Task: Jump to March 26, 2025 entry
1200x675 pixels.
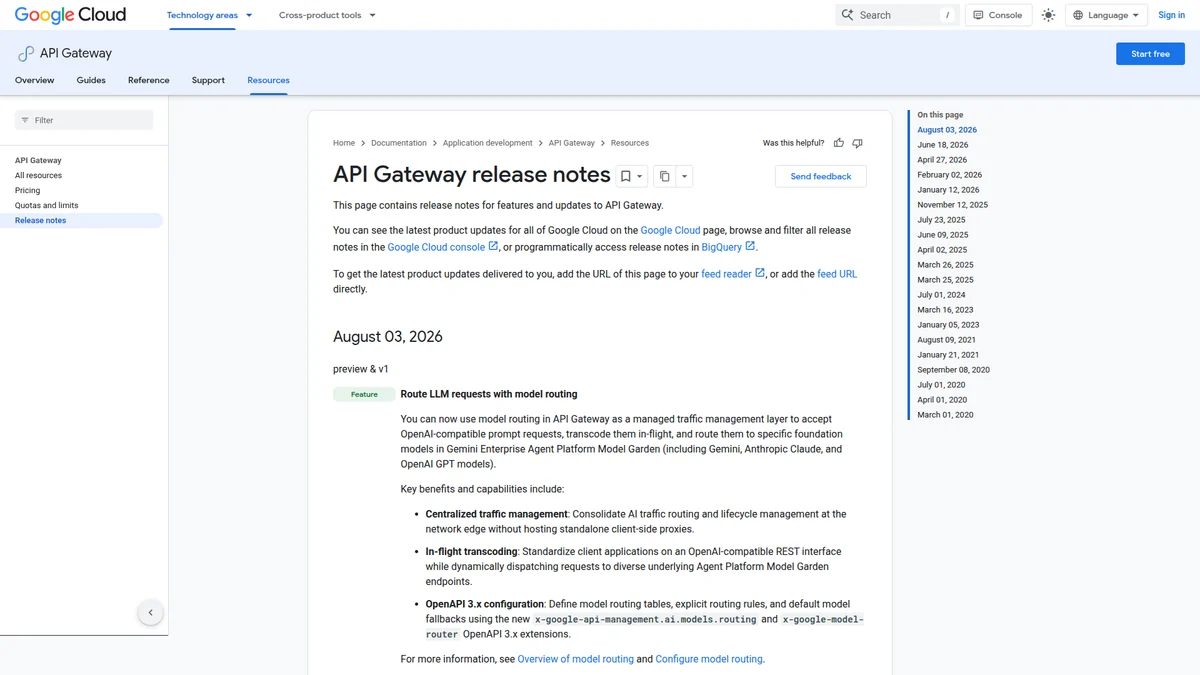Action: (945, 265)
